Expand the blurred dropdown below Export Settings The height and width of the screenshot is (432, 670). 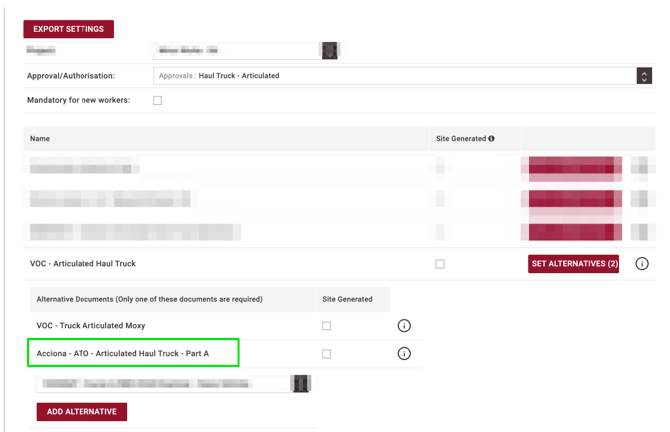(x=329, y=50)
